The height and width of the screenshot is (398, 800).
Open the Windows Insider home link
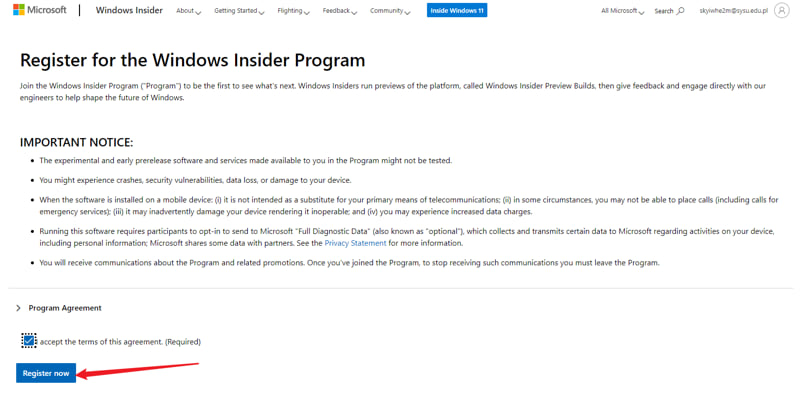pyautogui.click(x=129, y=10)
